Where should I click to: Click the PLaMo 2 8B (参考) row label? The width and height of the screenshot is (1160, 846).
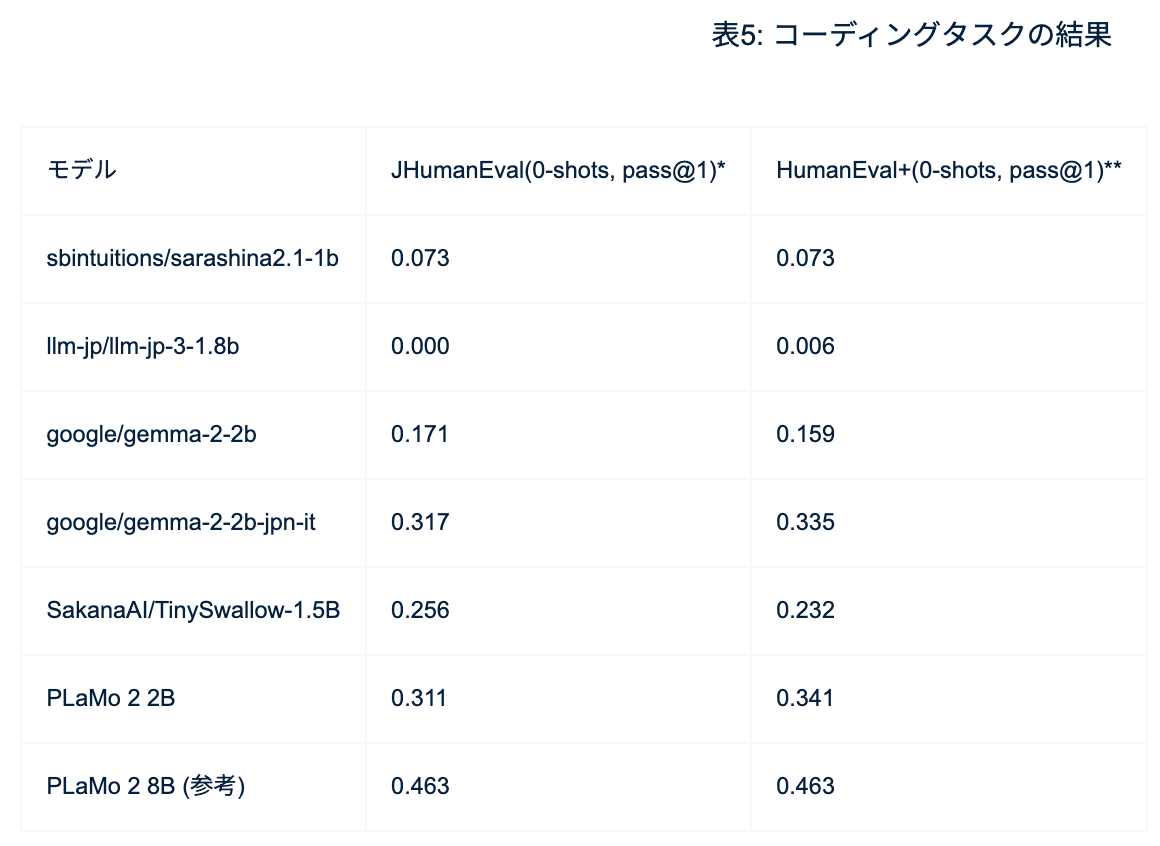point(146,786)
